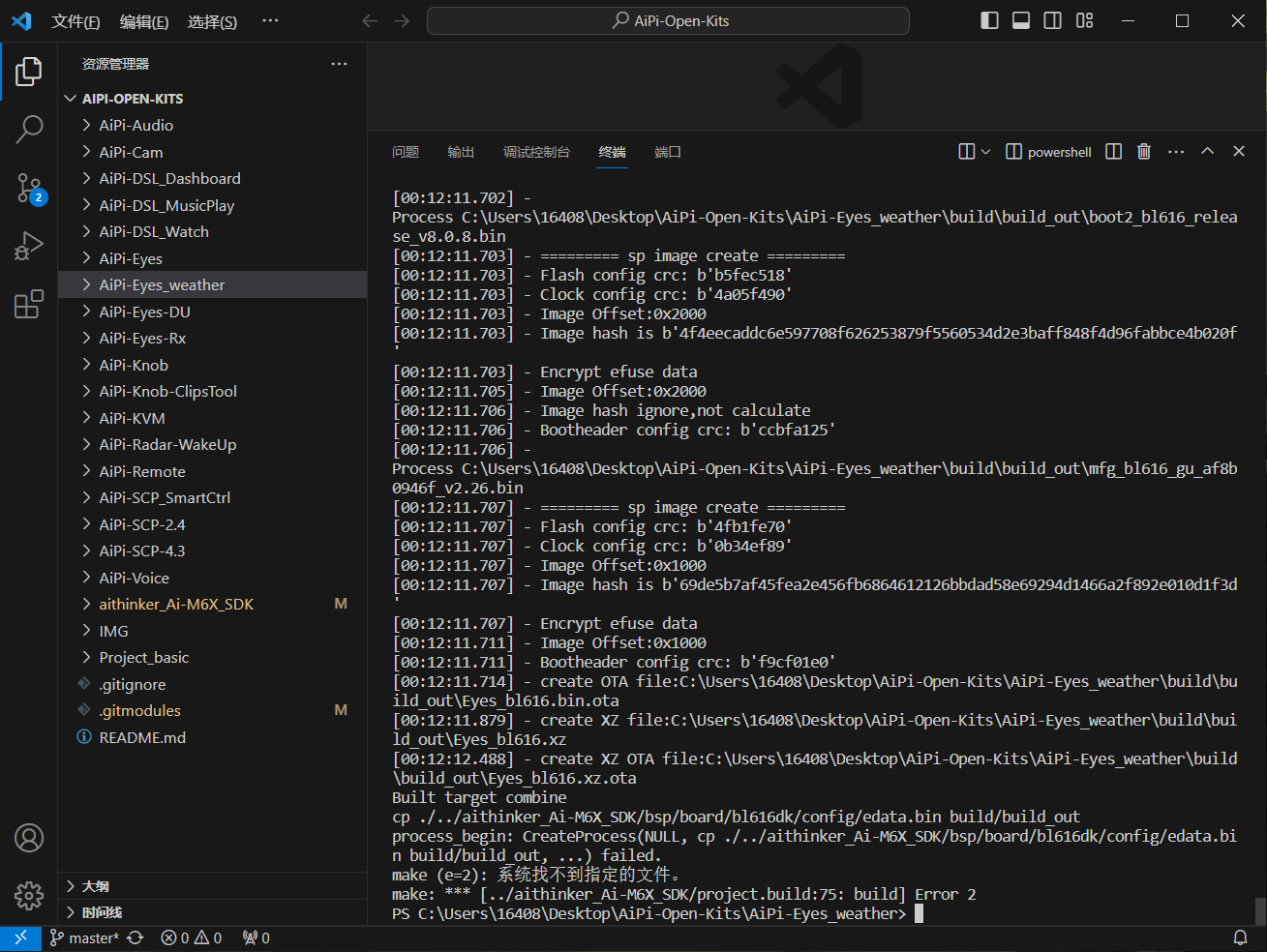Expand the AiPi-Eyes_weather folder
1267x952 pixels.
[x=212, y=285]
